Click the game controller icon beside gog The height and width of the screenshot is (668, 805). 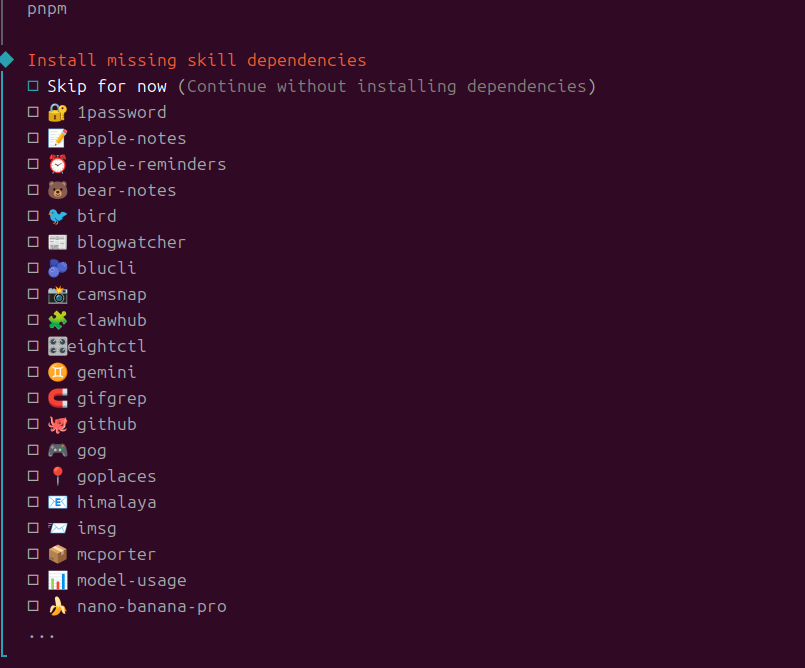pos(57,450)
